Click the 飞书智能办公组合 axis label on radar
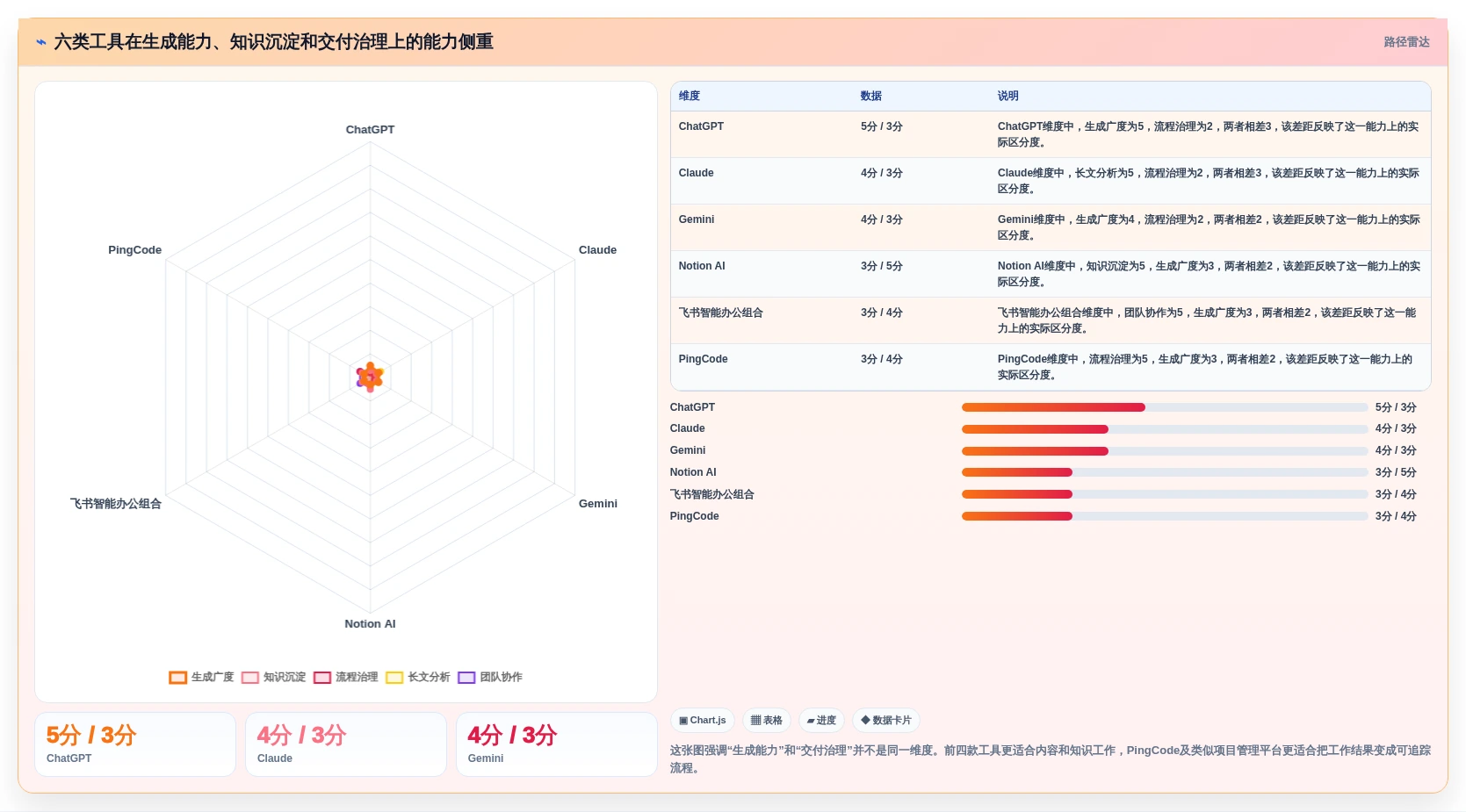Image resolution: width=1466 pixels, height=812 pixels. tap(116, 504)
